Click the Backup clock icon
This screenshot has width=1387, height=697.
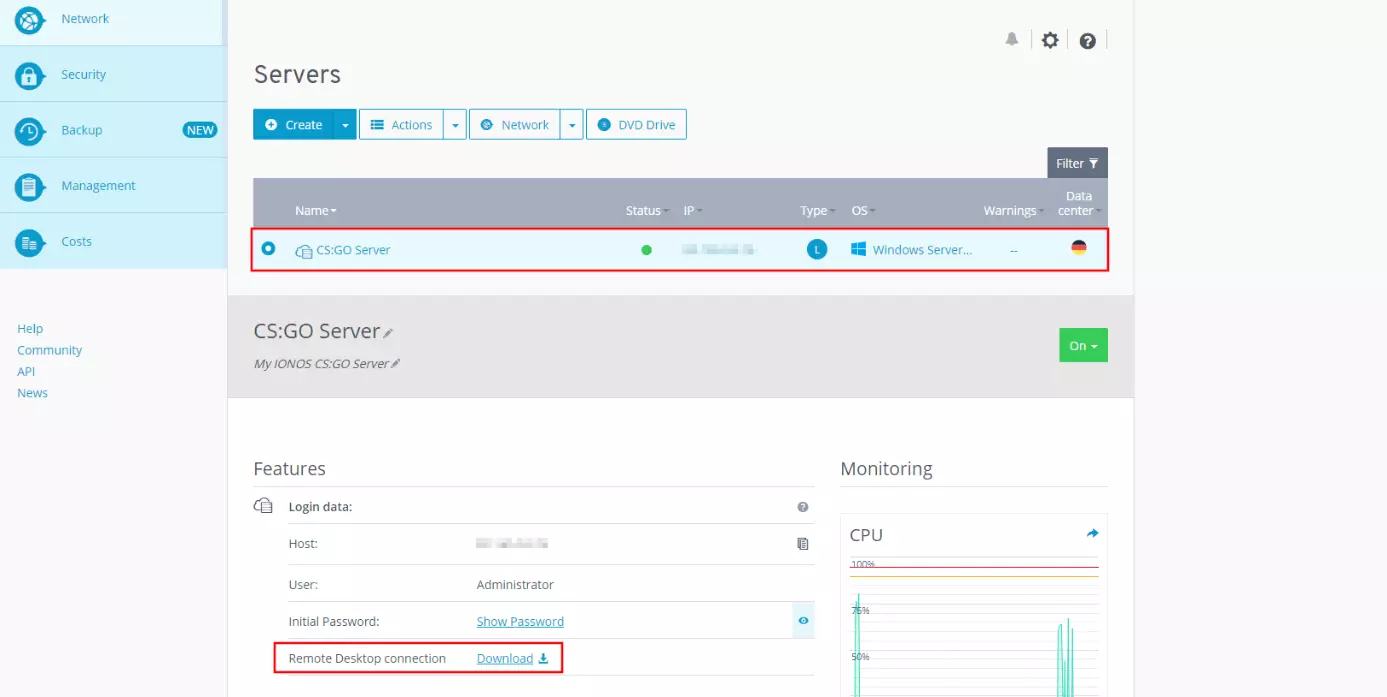[29, 131]
